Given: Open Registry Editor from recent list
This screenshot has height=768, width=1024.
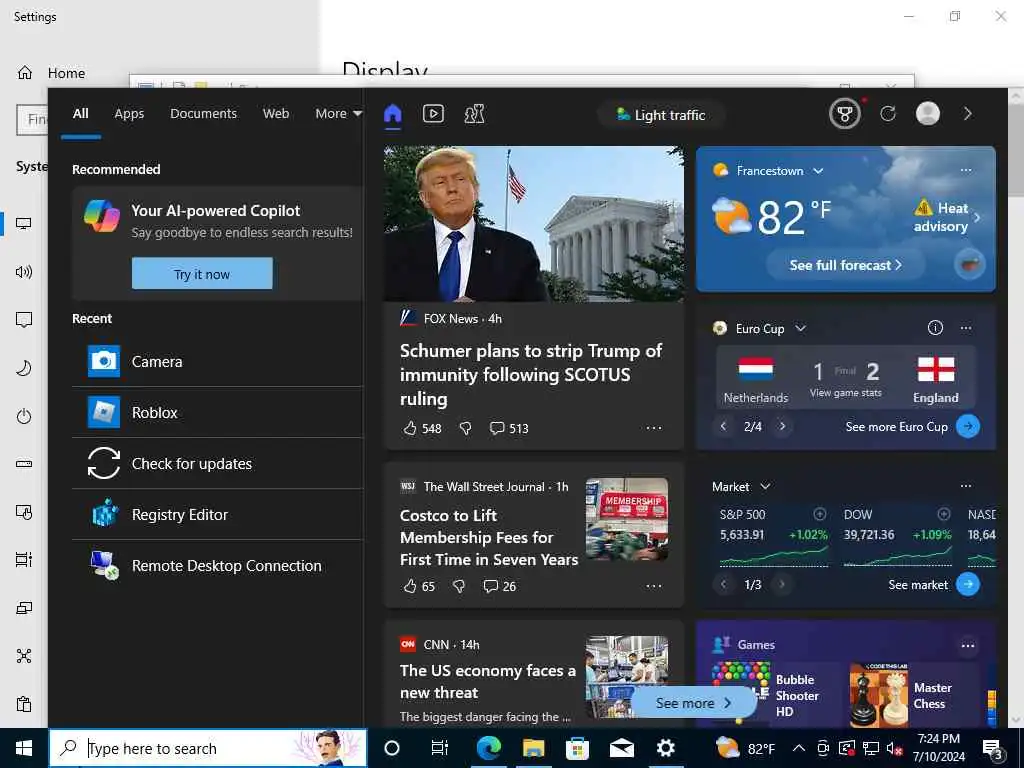Looking at the screenshot, I should tap(217, 514).
